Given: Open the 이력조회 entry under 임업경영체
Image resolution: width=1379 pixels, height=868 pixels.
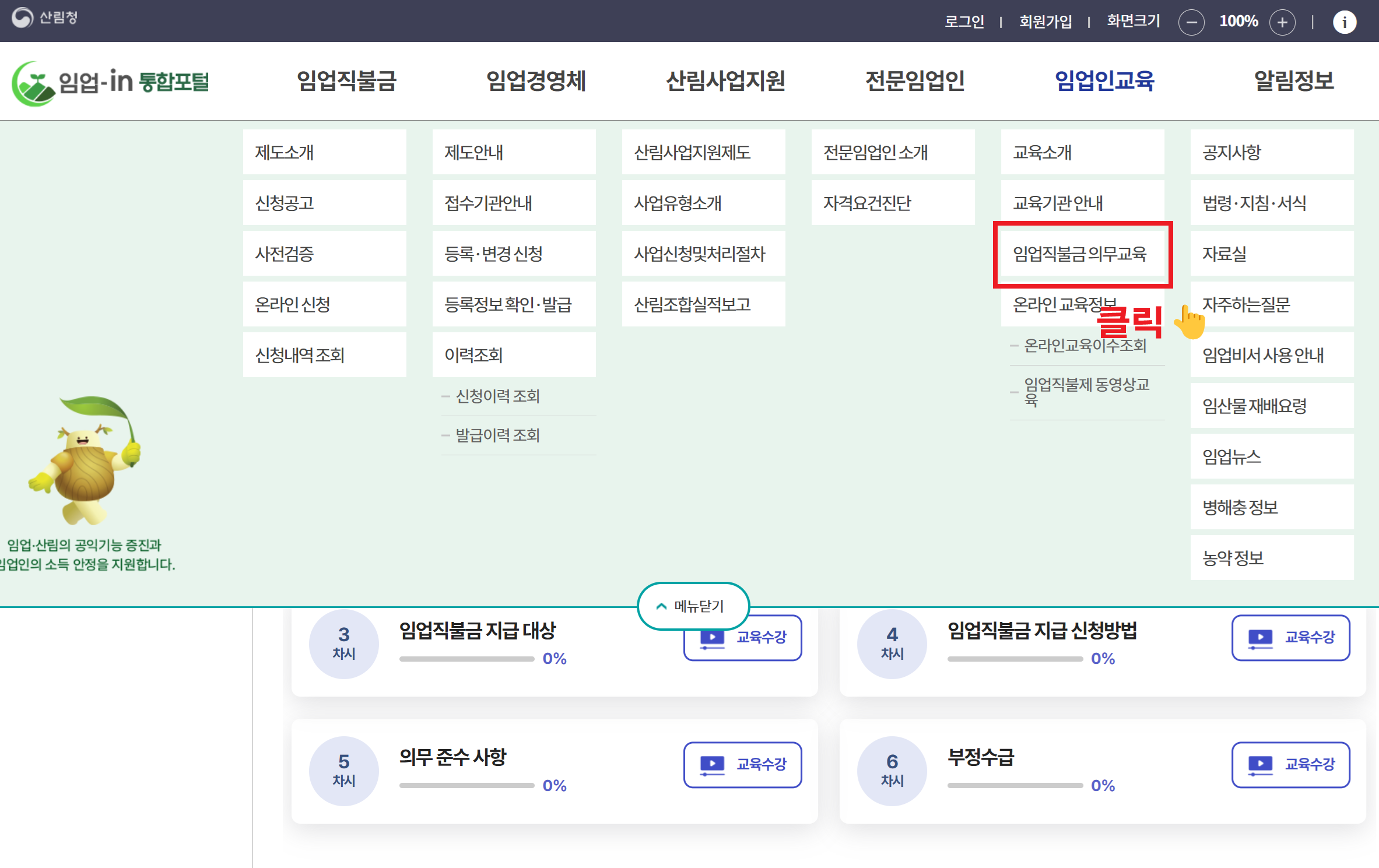Looking at the screenshot, I should (x=513, y=355).
